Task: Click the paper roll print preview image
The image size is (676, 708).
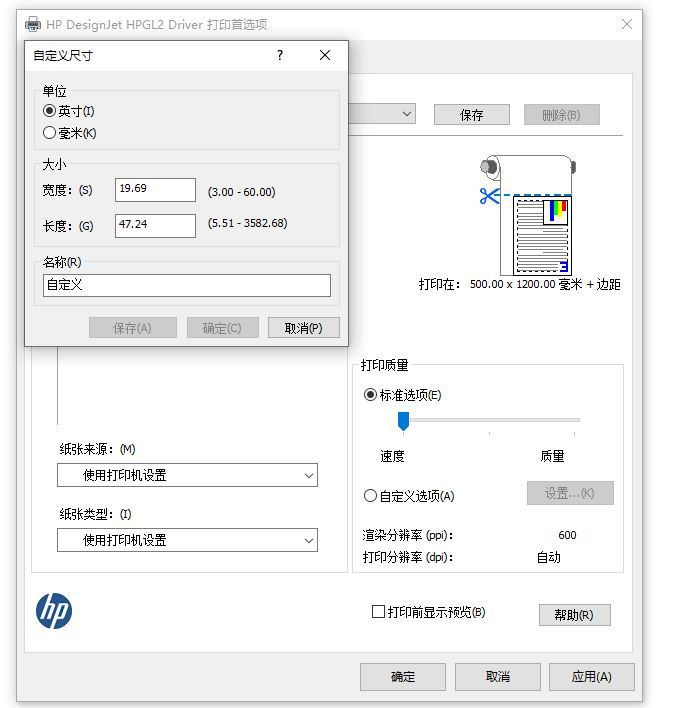Action: 528,215
